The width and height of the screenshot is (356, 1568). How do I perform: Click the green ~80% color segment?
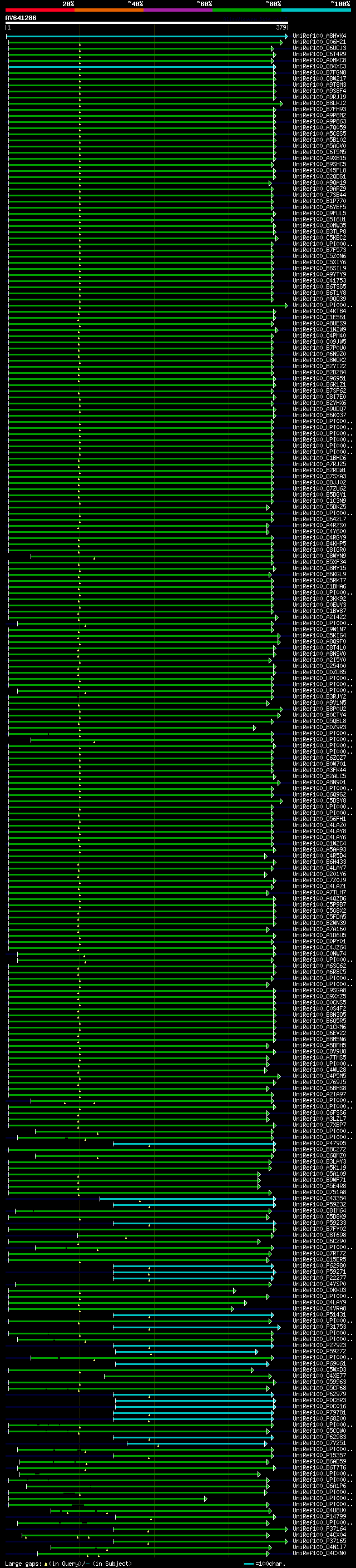coord(246,10)
